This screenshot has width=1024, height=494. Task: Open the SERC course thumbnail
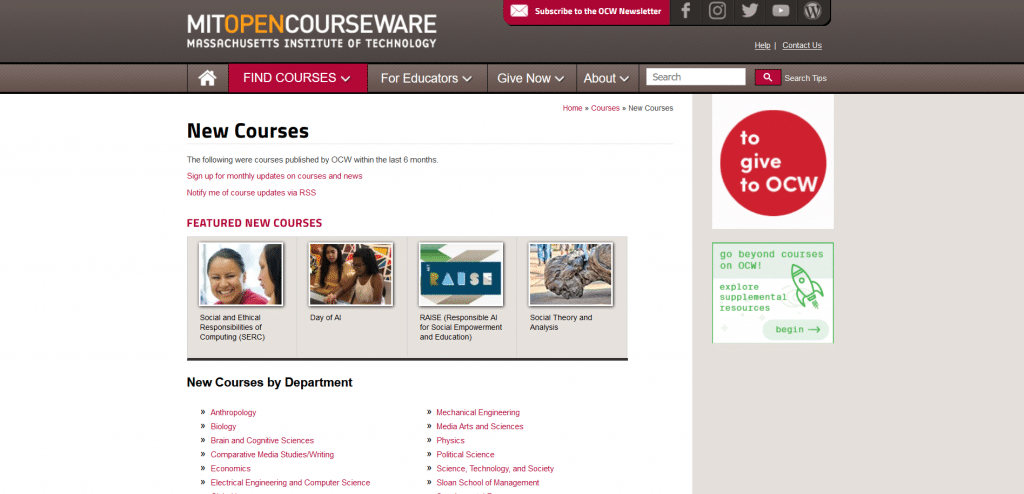241,274
